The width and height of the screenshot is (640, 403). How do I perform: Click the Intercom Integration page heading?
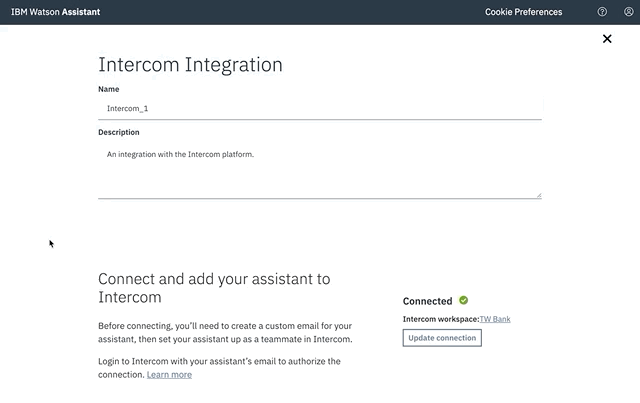click(190, 65)
